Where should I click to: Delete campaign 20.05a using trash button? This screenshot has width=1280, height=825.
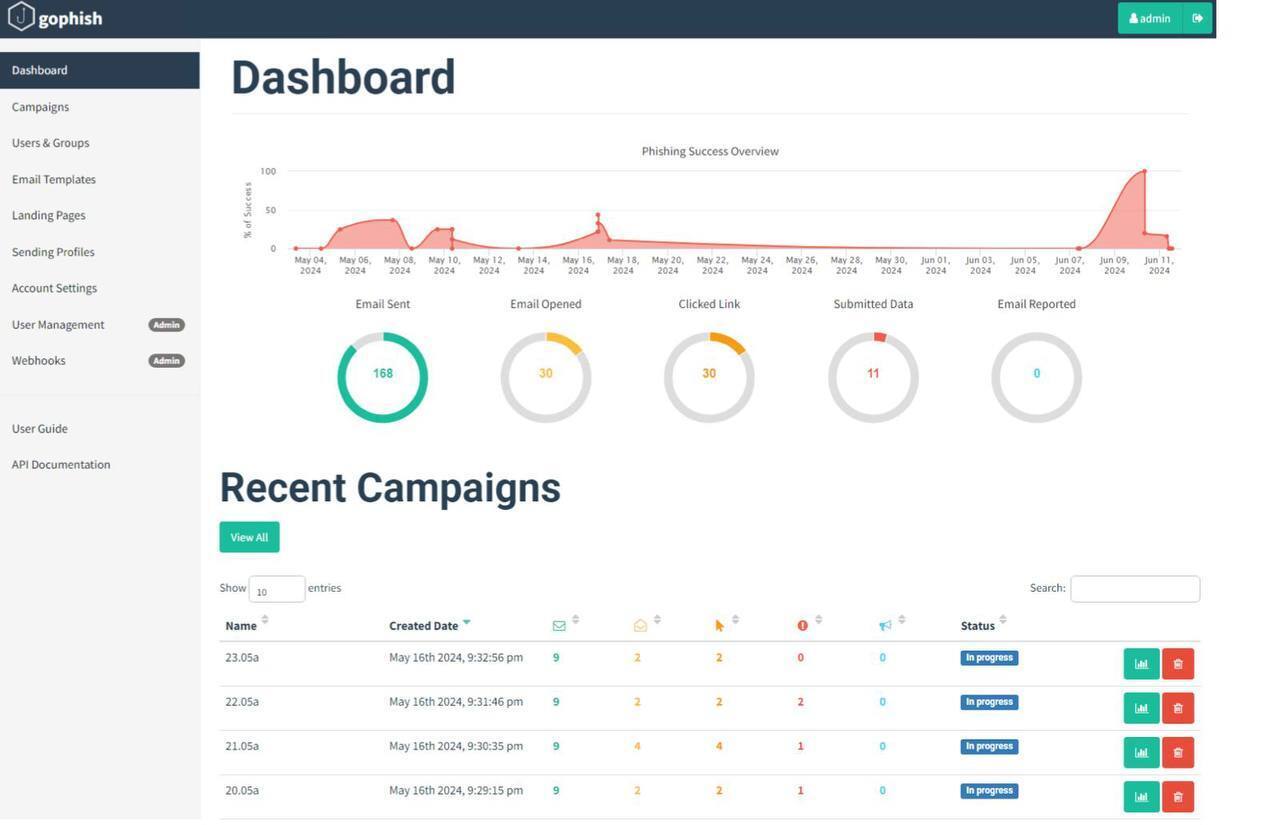(1177, 797)
